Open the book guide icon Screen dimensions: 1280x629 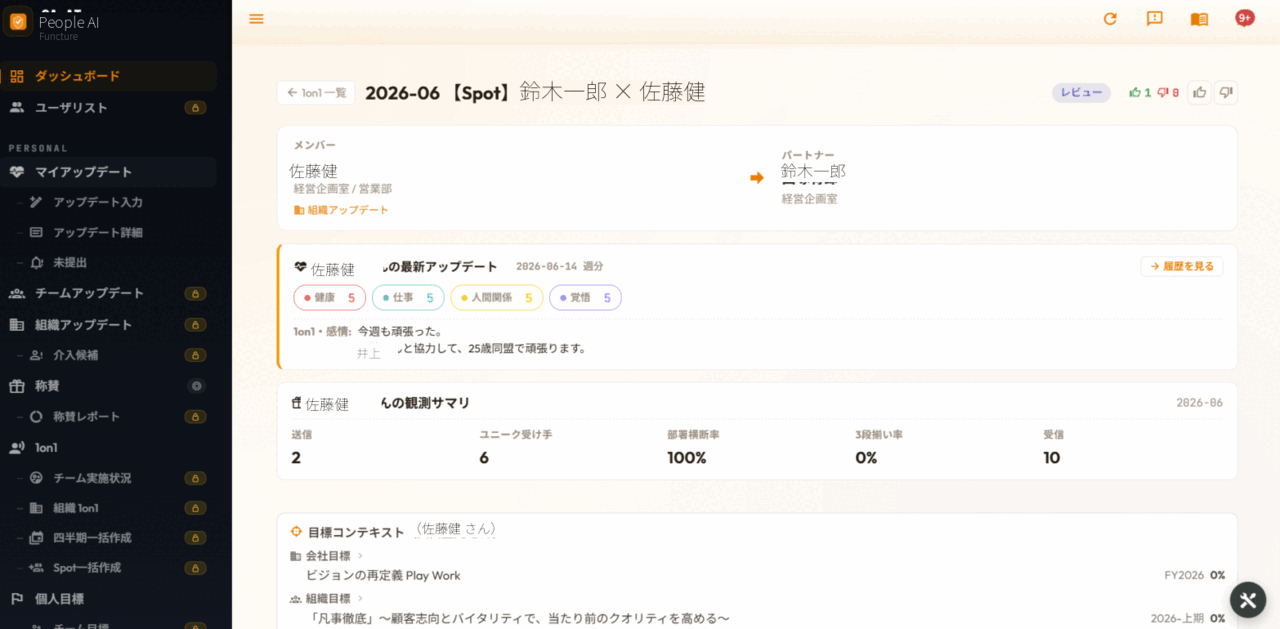tap(1199, 19)
